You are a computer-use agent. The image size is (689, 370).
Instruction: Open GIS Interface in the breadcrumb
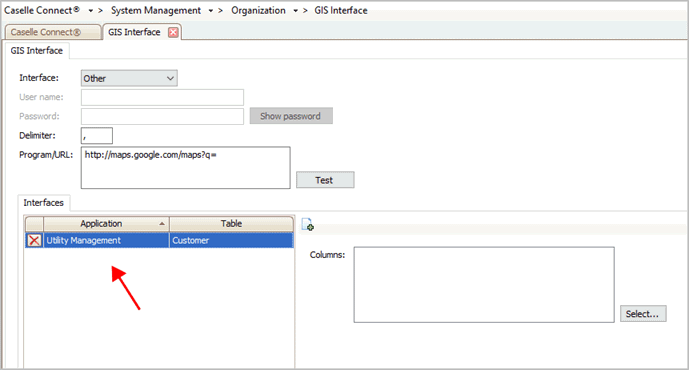point(341,11)
